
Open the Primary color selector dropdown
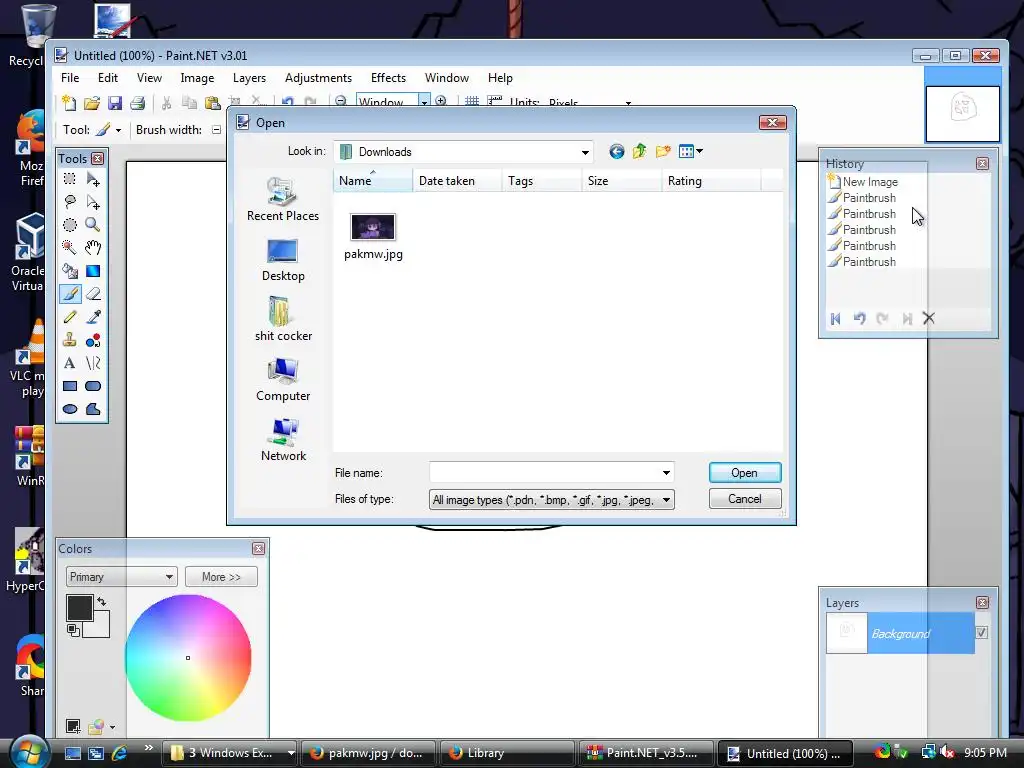121,577
